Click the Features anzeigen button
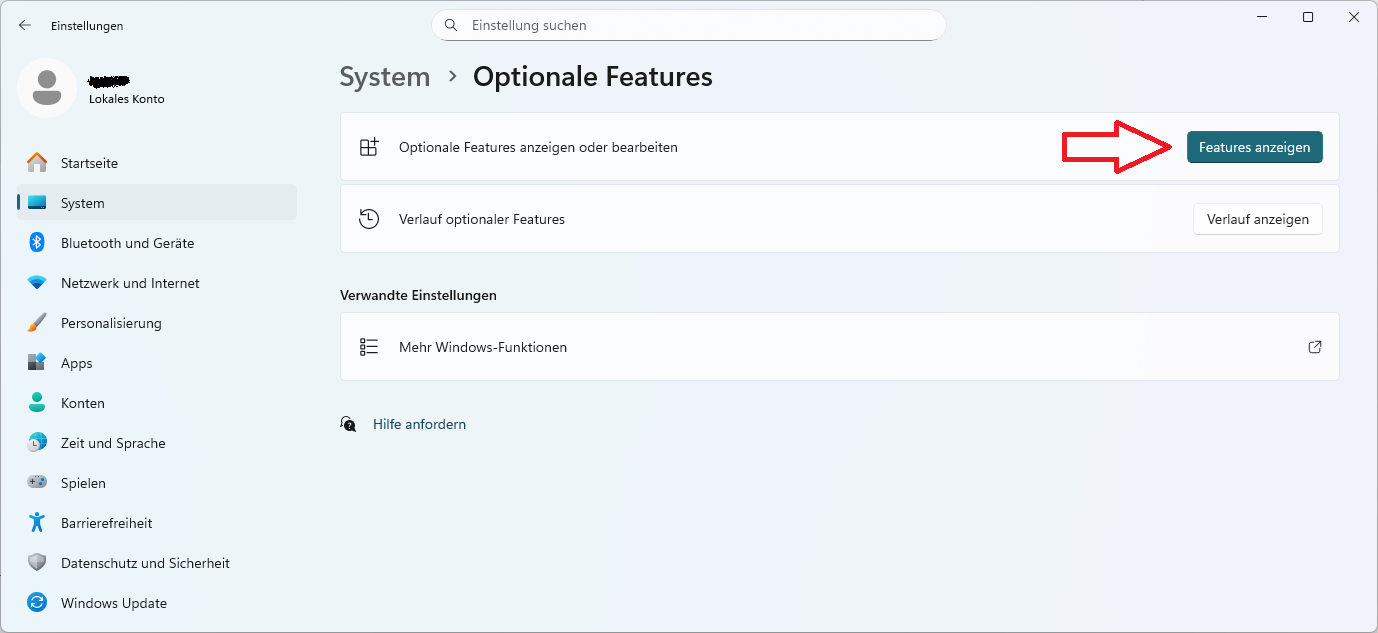 click(1254, 146)
